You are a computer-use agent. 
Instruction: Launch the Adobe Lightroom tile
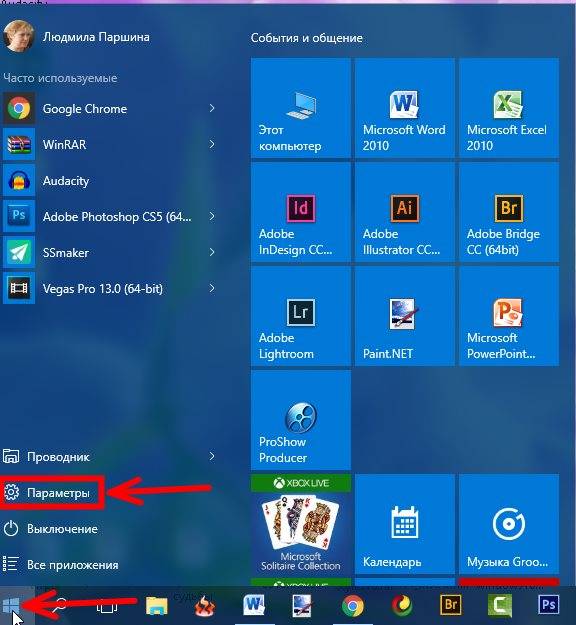(301, 316)
